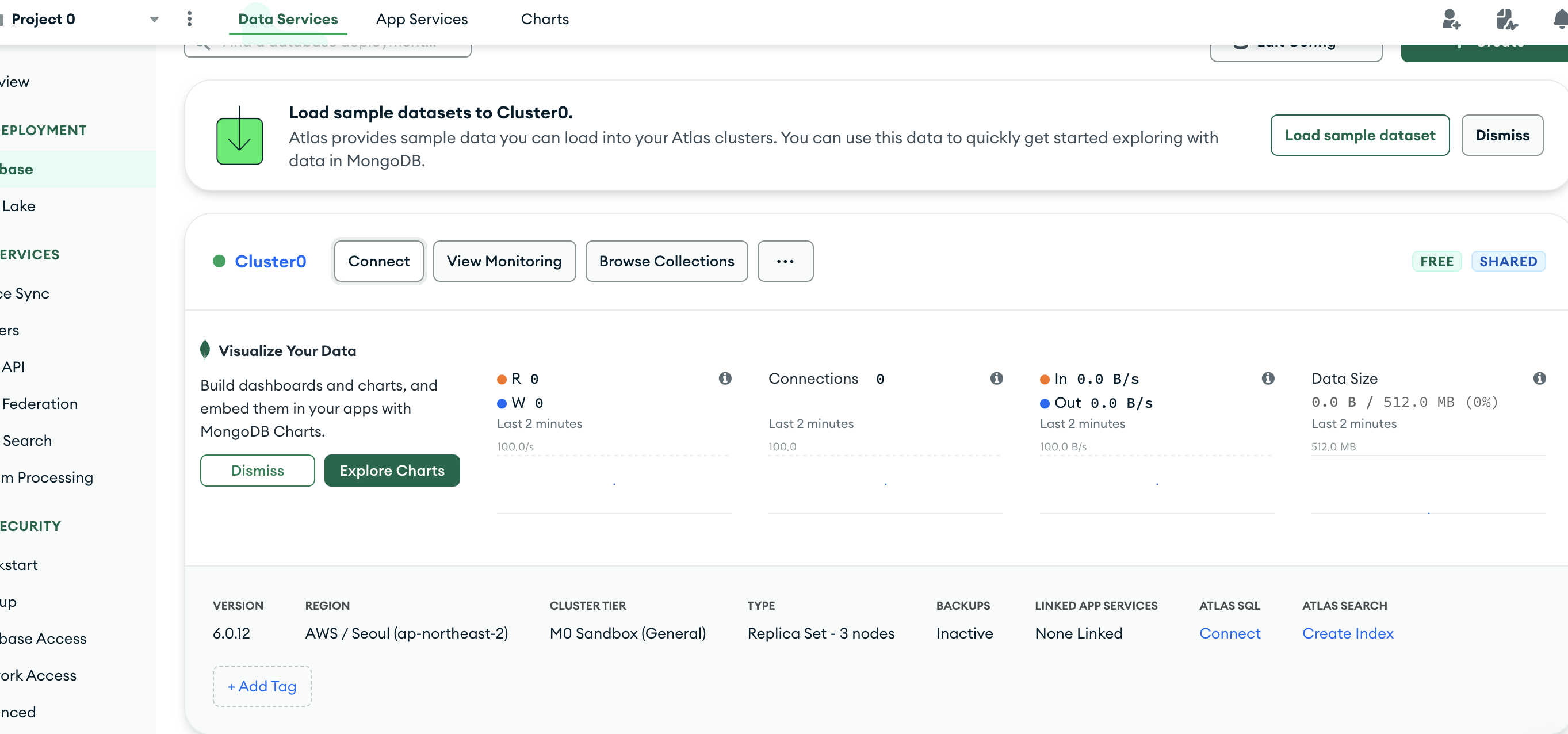The width and height of the screenshot is (1568, 734).
Task: Click info icon next to Connections metric
Action: pyautogui.click(x=996, y=378)
